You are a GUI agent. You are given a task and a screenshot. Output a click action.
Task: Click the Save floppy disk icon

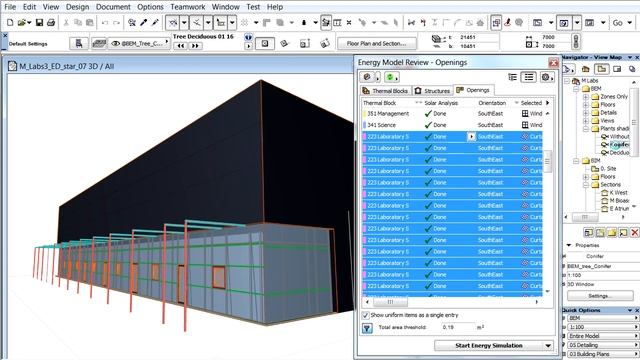point(39,23)
